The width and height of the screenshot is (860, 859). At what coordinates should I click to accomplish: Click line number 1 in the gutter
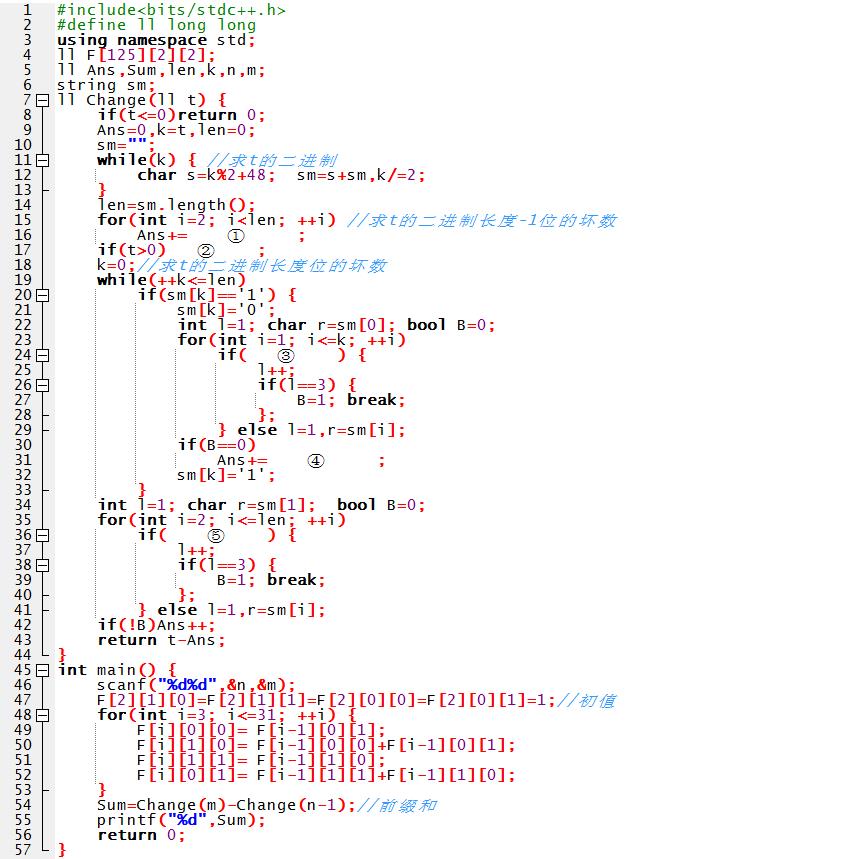tap(26, 10)
